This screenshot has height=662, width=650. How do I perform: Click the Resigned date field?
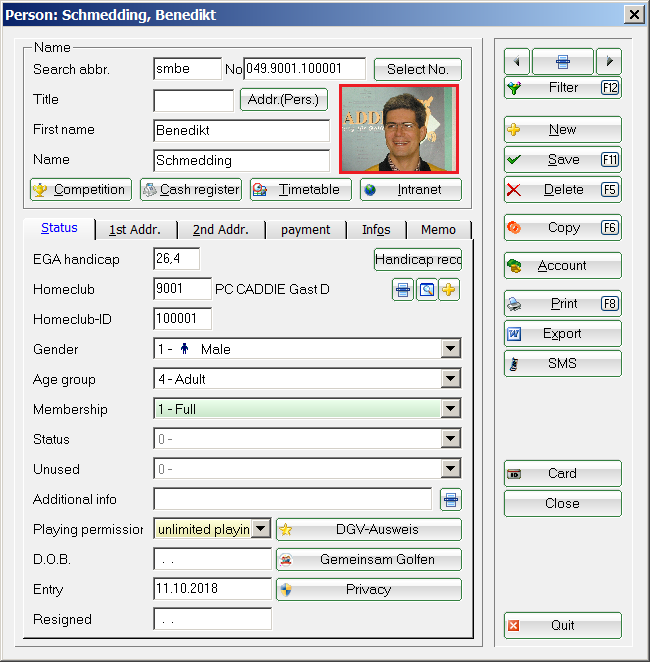tap(212, 619)
